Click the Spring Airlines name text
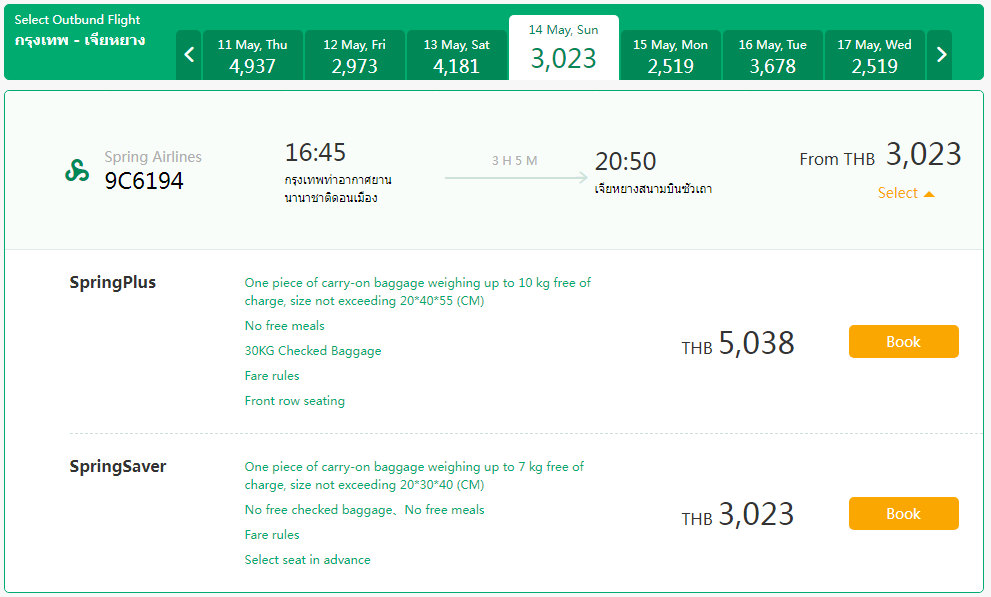991x597 pixels. 153,157
